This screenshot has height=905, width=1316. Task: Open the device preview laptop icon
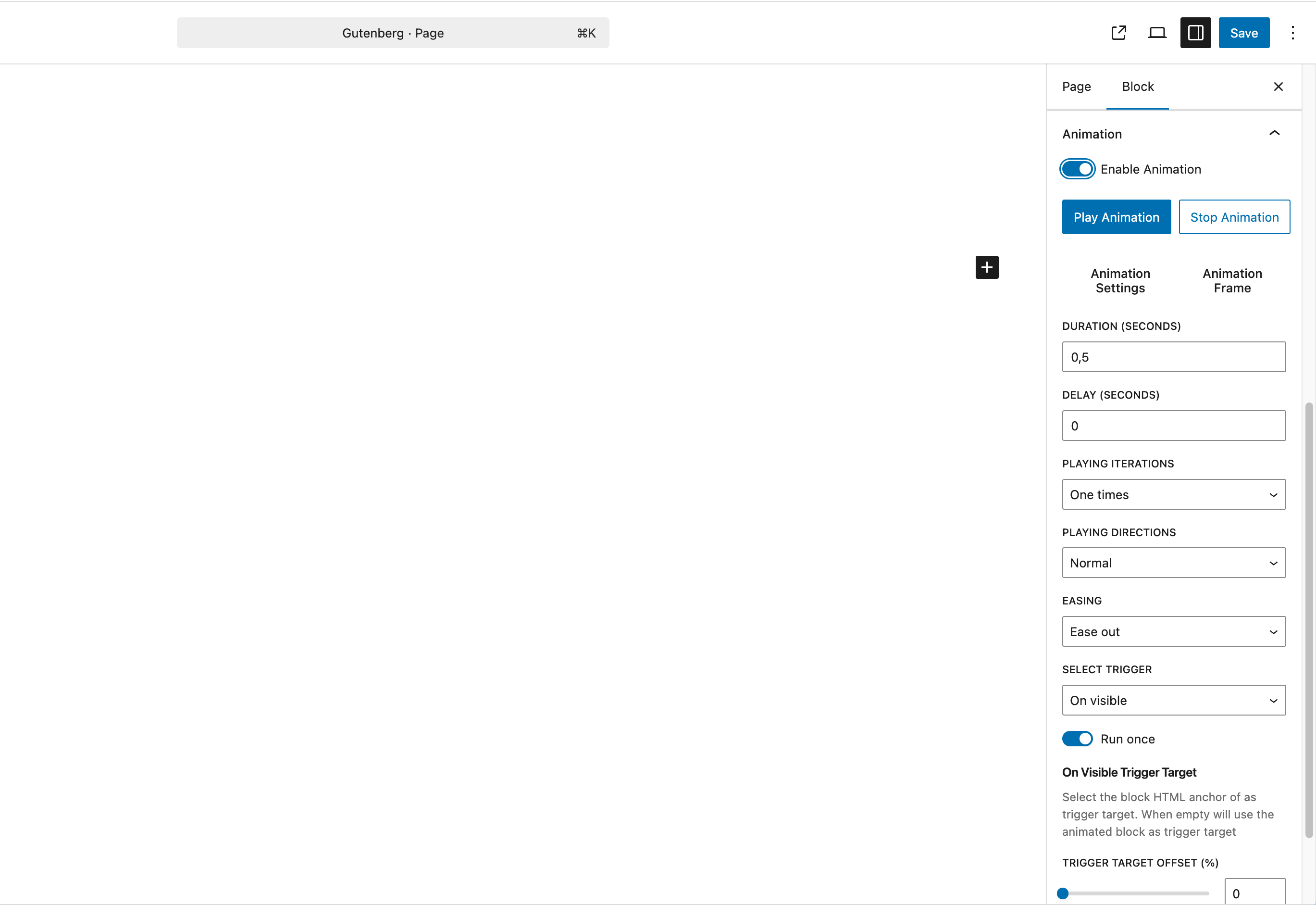tap(1157, 33)
